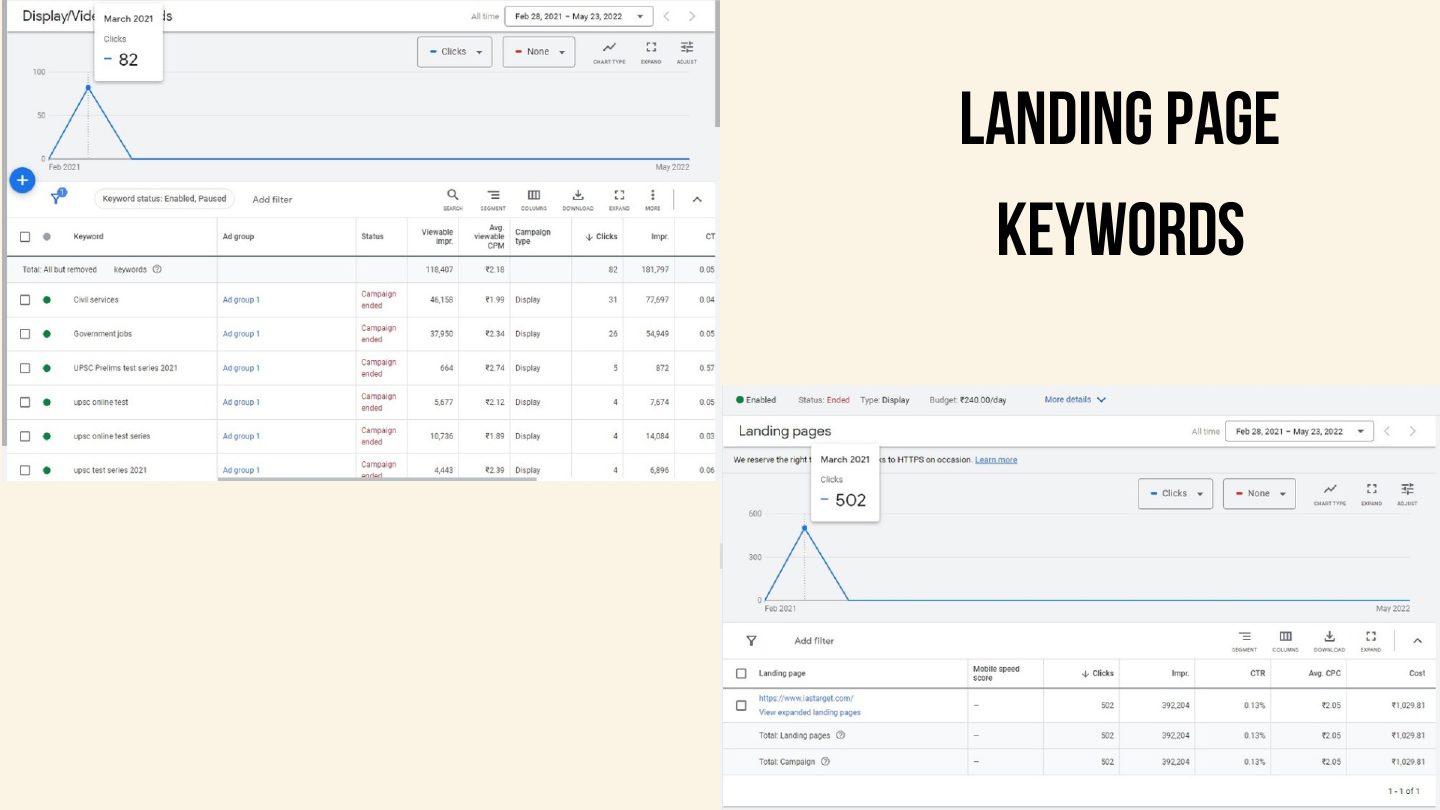Screen dimensions: 1440x810
Task: Click the Avg. CPC column header
Action: pos(1325,673)
